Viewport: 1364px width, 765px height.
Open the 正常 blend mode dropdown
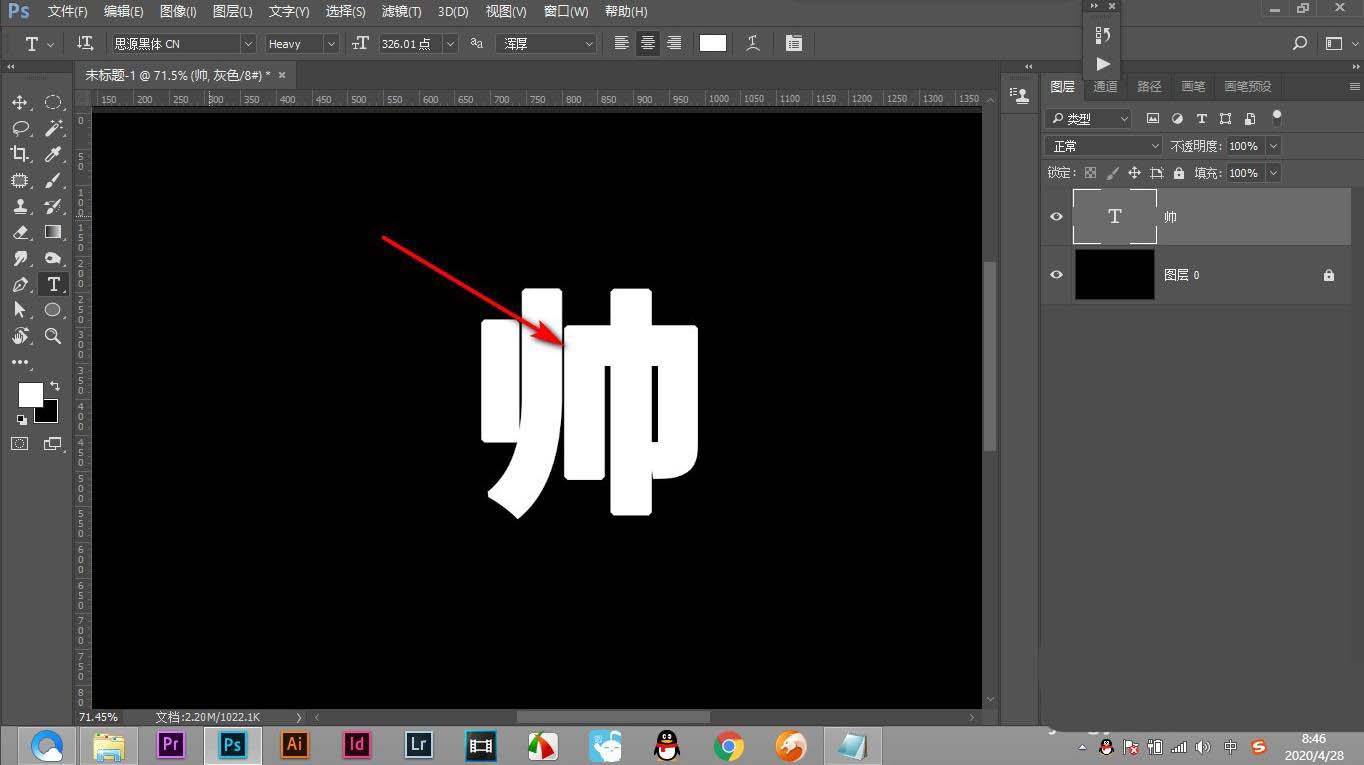[x=1105, y=146]
